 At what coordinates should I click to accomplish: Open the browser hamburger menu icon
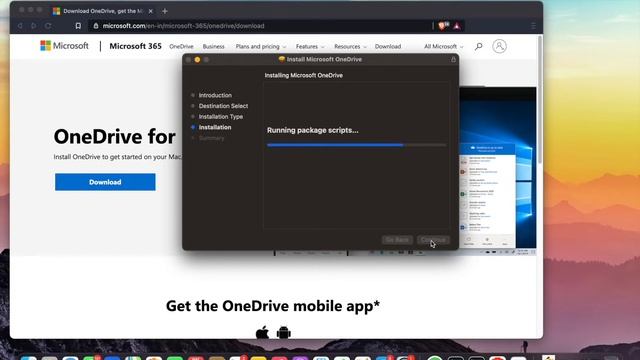pyautogui.click(x=533, y=26)
